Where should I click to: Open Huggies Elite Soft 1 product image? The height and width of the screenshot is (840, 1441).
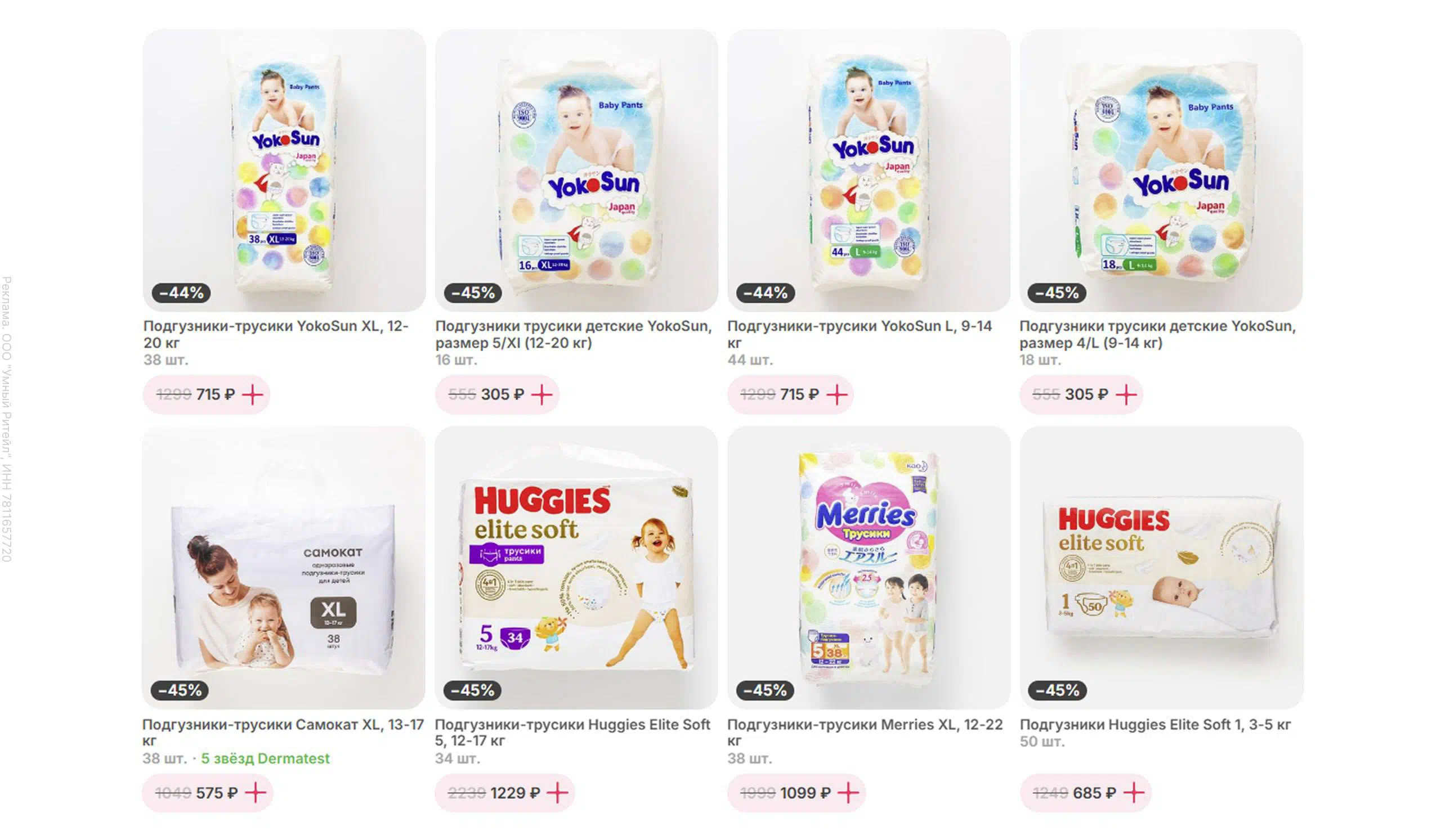click(1161, 568)
